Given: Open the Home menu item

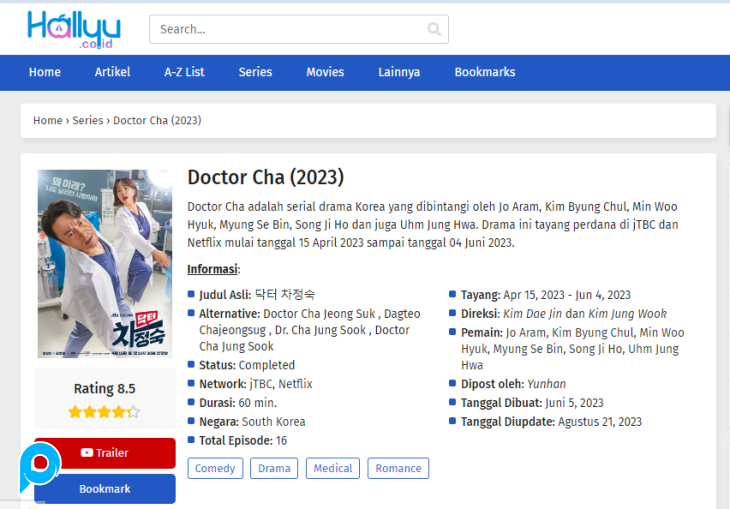Looking at the screenshot, I should coord(44,72).
